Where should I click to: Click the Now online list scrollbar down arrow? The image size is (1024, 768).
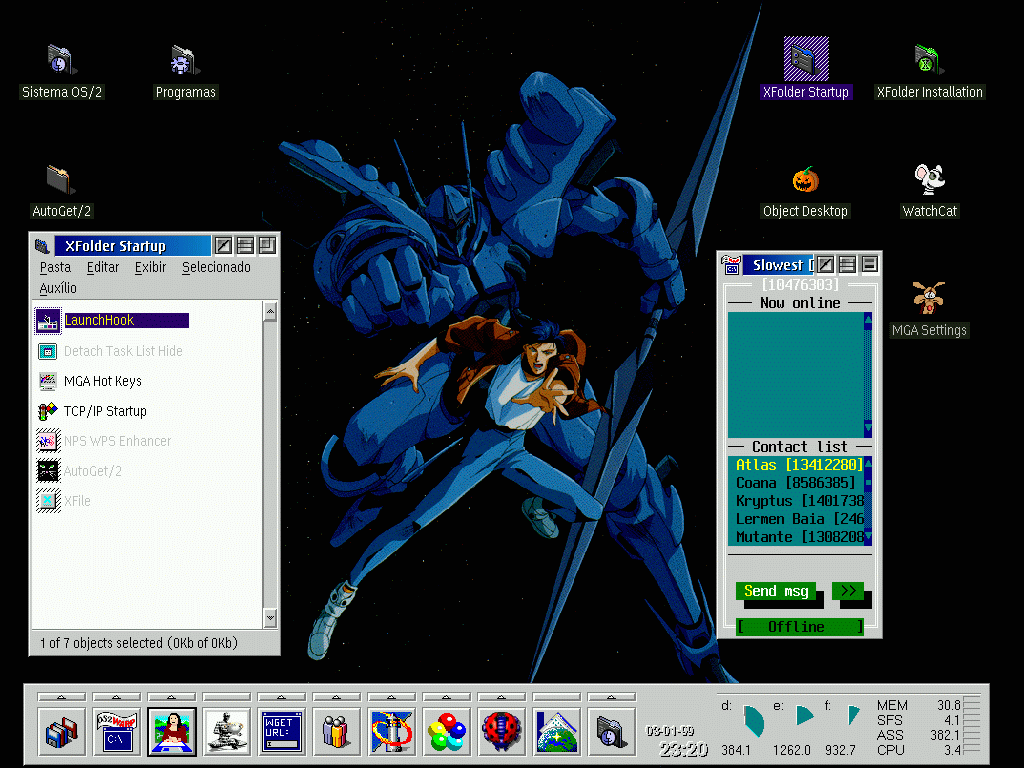coord(868,428)
